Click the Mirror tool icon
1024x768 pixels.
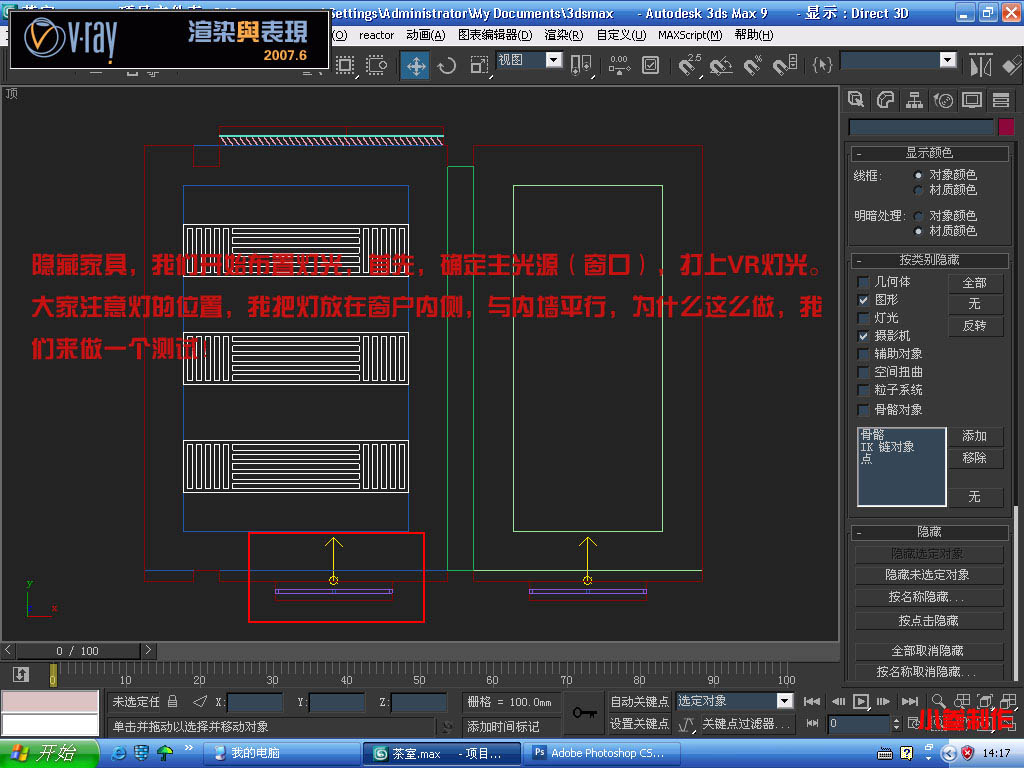tap(980, 65)
